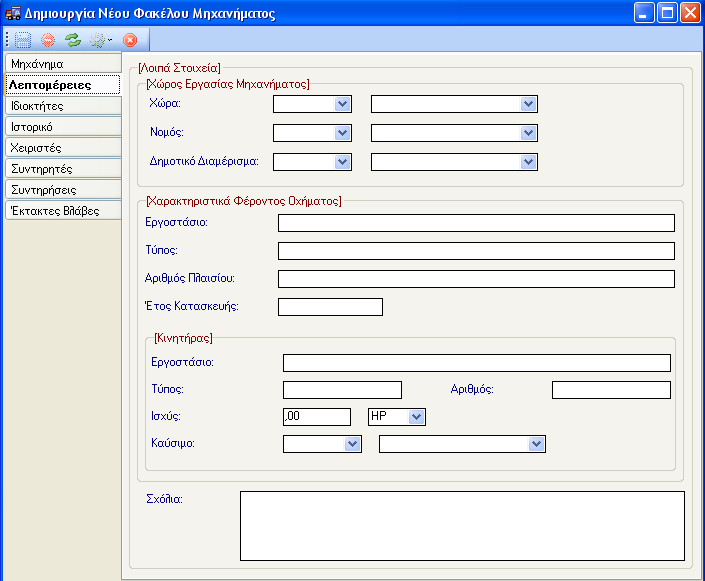This screenshot has height=581, width=705.
Task: Minimize the window
Action: [x=644, y=13]
